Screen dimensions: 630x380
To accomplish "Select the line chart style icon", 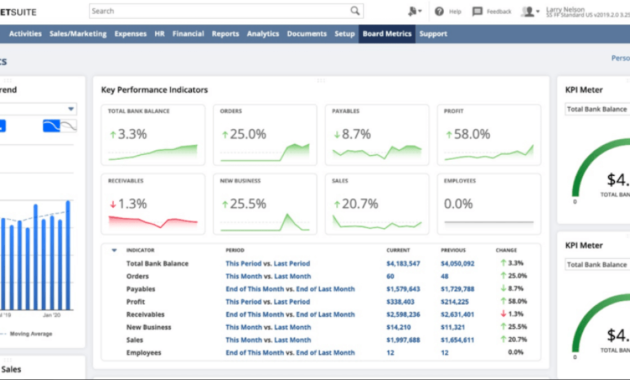I will pos(69,126).
